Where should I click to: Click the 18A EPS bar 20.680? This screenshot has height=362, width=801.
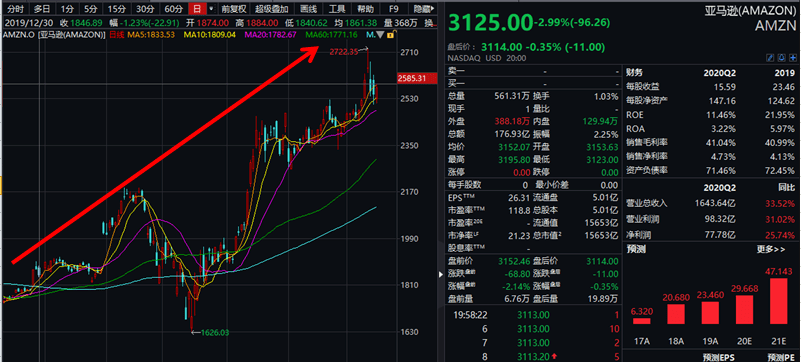[x=675, y=314]
